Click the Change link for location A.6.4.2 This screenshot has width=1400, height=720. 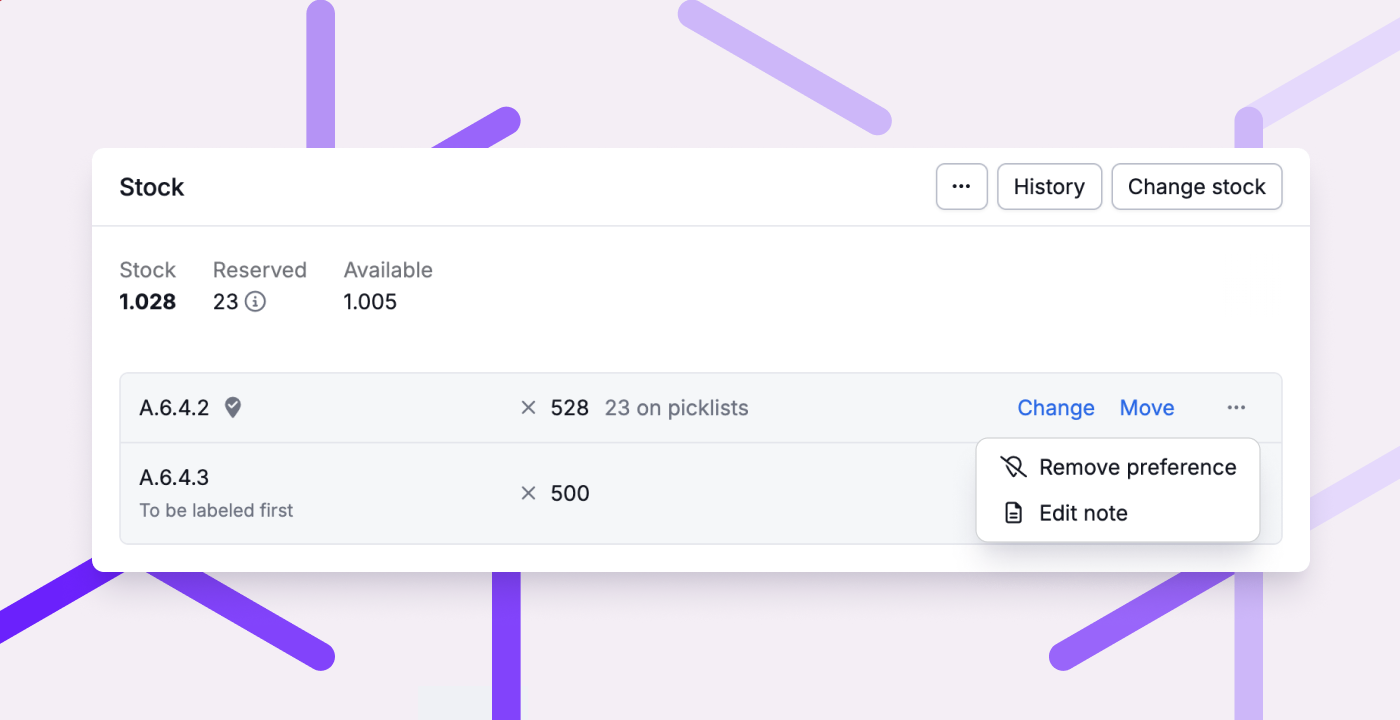tap(1056, 408)
